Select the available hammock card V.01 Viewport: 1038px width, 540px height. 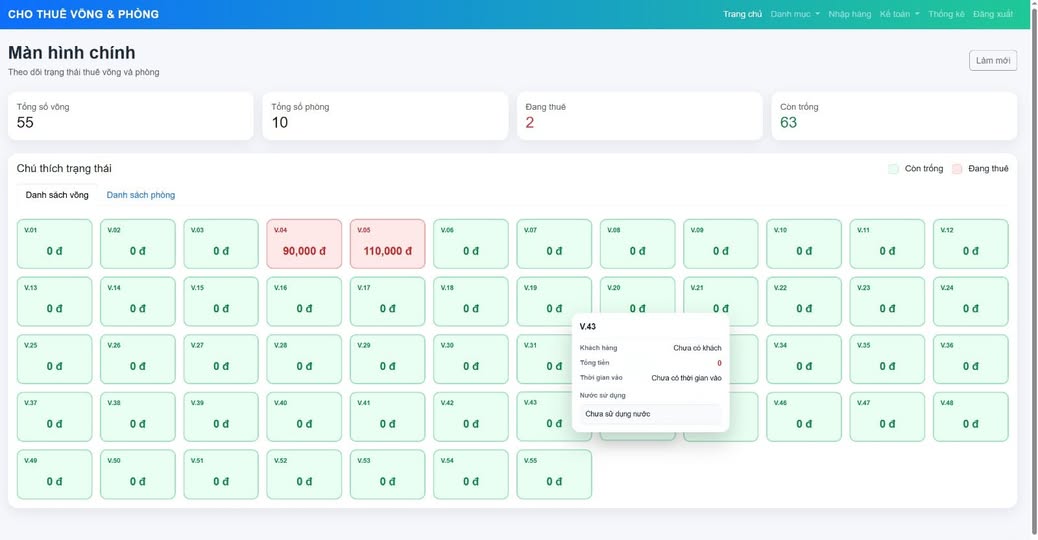tap(54, 244)
